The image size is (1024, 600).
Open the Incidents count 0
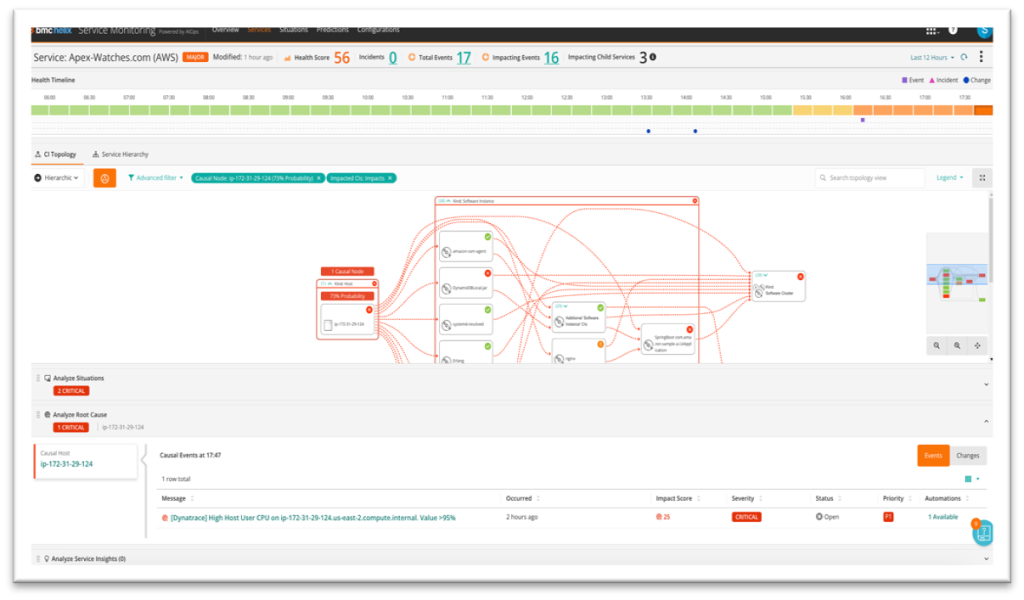393,58
